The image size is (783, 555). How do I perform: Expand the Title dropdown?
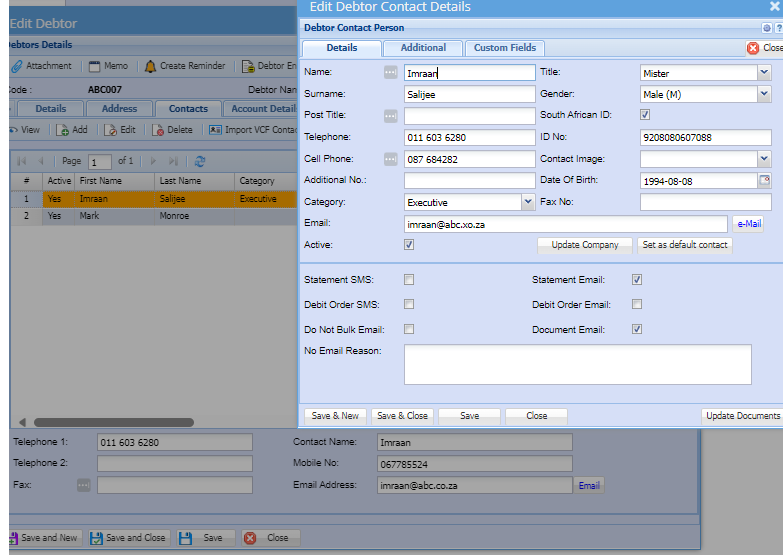(764, 72)
